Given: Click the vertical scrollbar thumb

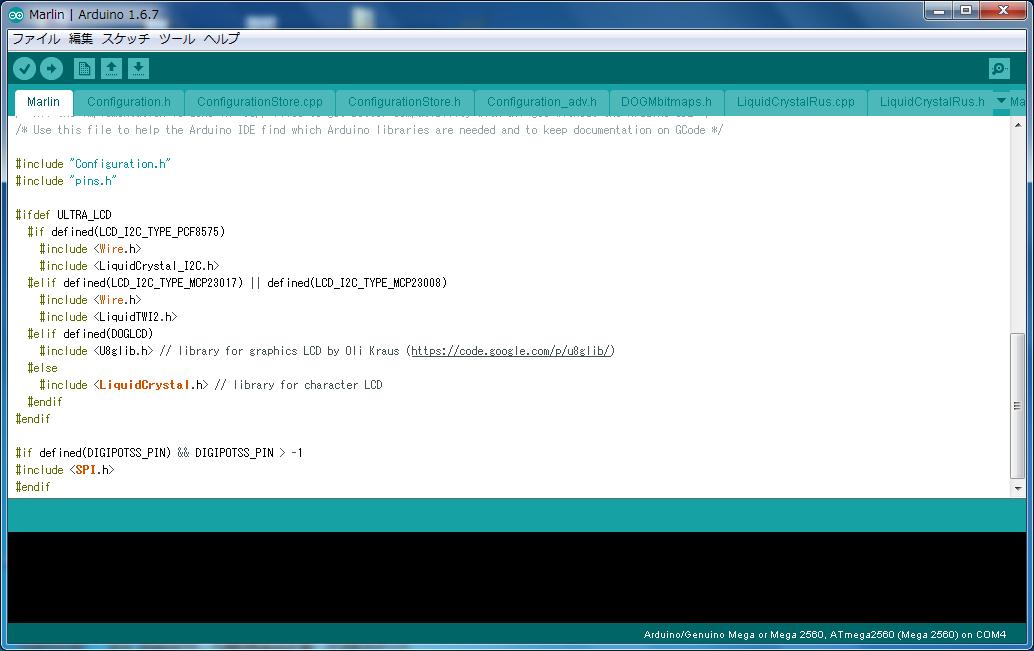Looking at the screenshot, I should (1018, 406).
